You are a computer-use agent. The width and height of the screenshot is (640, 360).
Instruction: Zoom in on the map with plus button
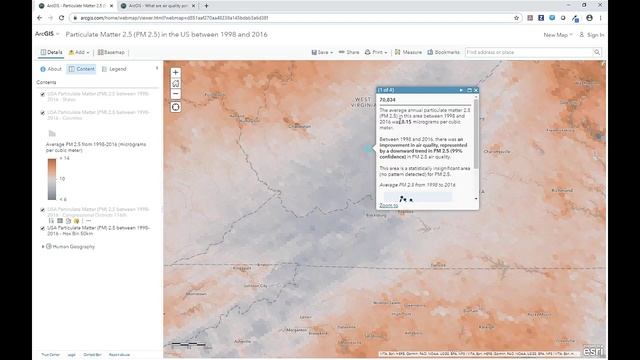(x=176, y=73)
